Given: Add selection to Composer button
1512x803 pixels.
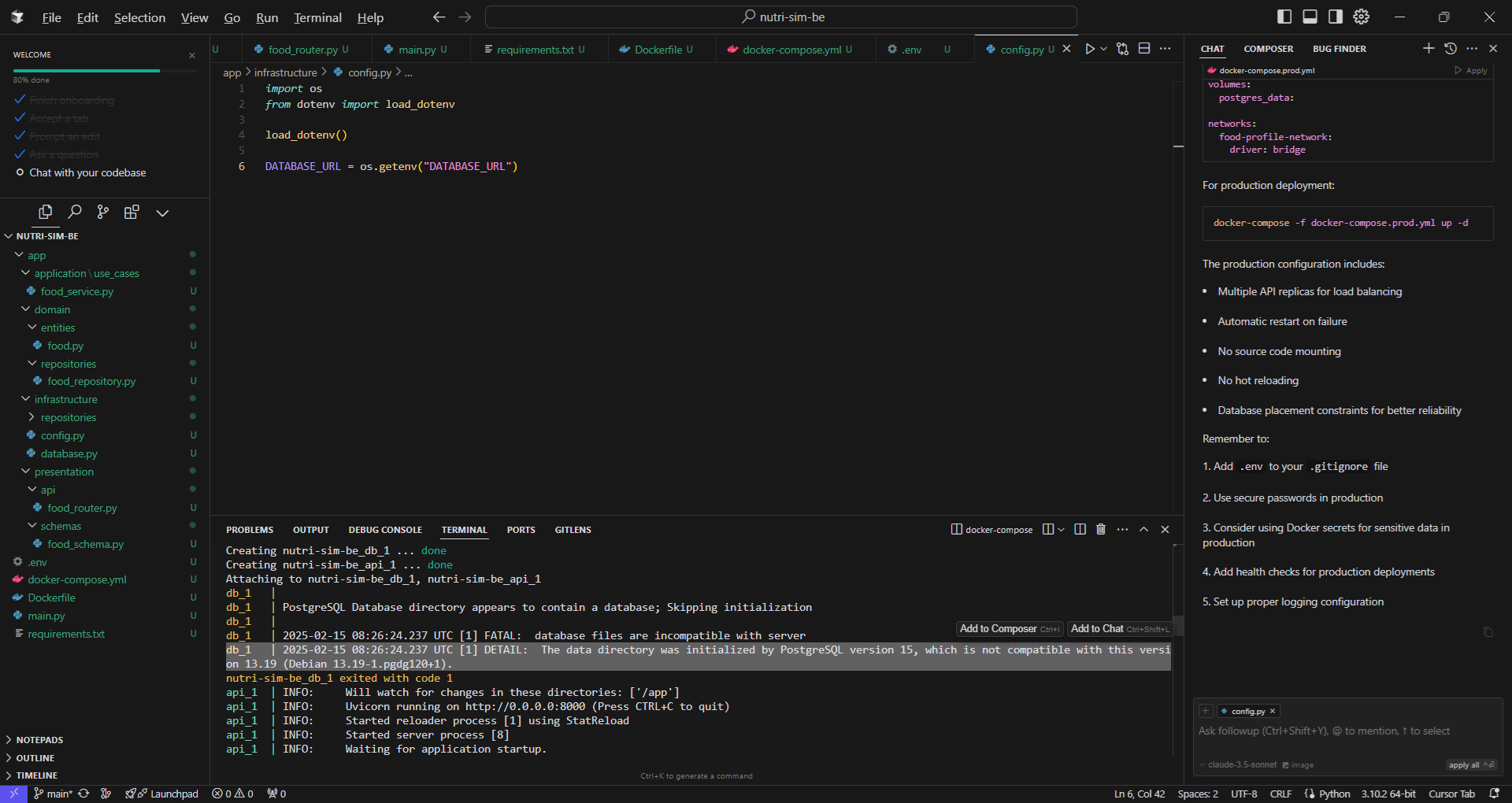Looking at the screenshot, I should [x=1010, y=628].
